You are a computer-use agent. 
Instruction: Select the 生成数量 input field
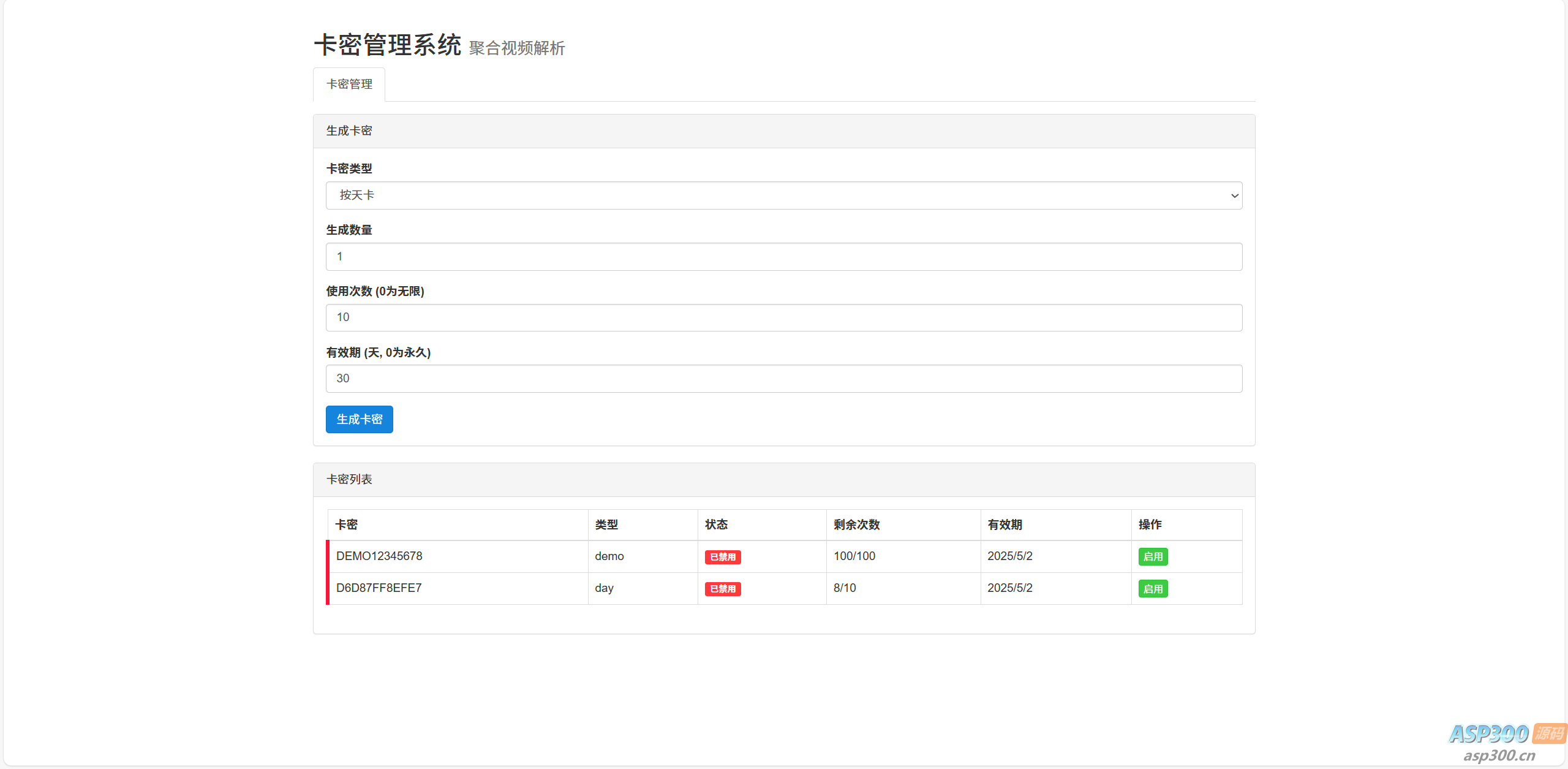tap(783, 256)
